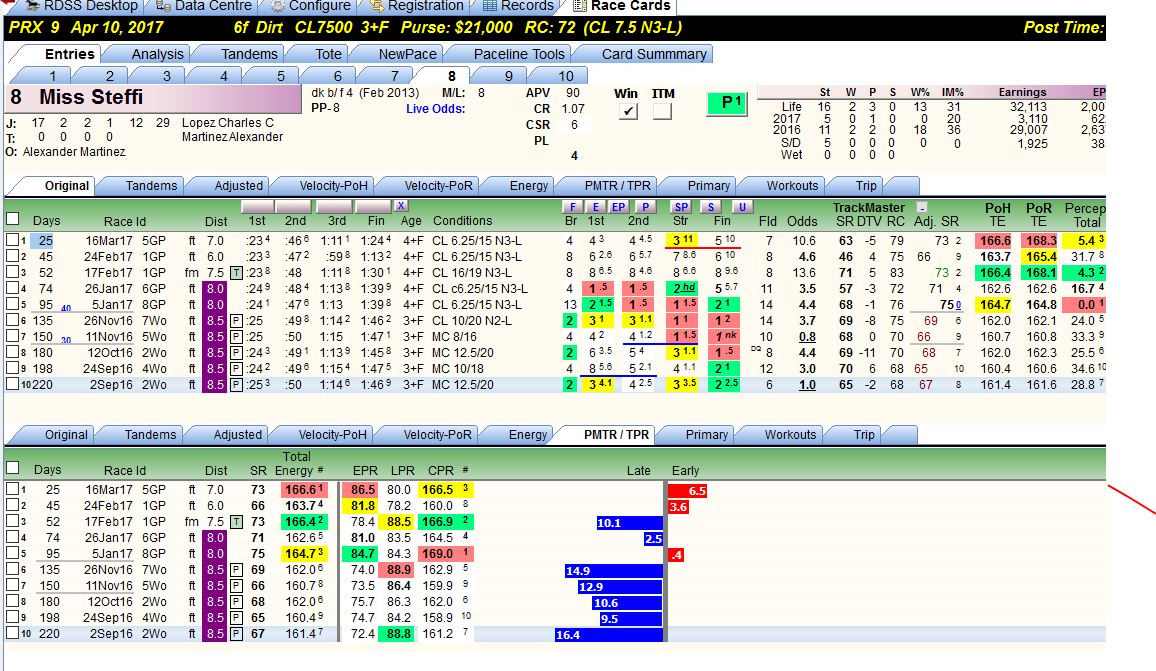
Task: Click the EP button in pace header
Action: 619,207
